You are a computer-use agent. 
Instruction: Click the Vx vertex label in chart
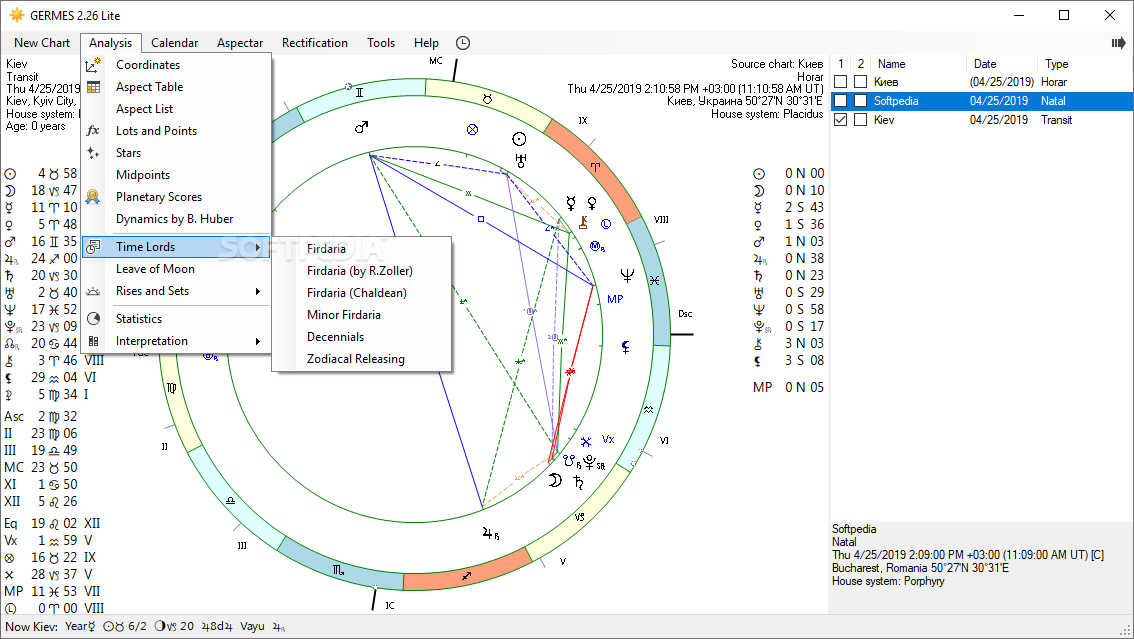point(608,439)
